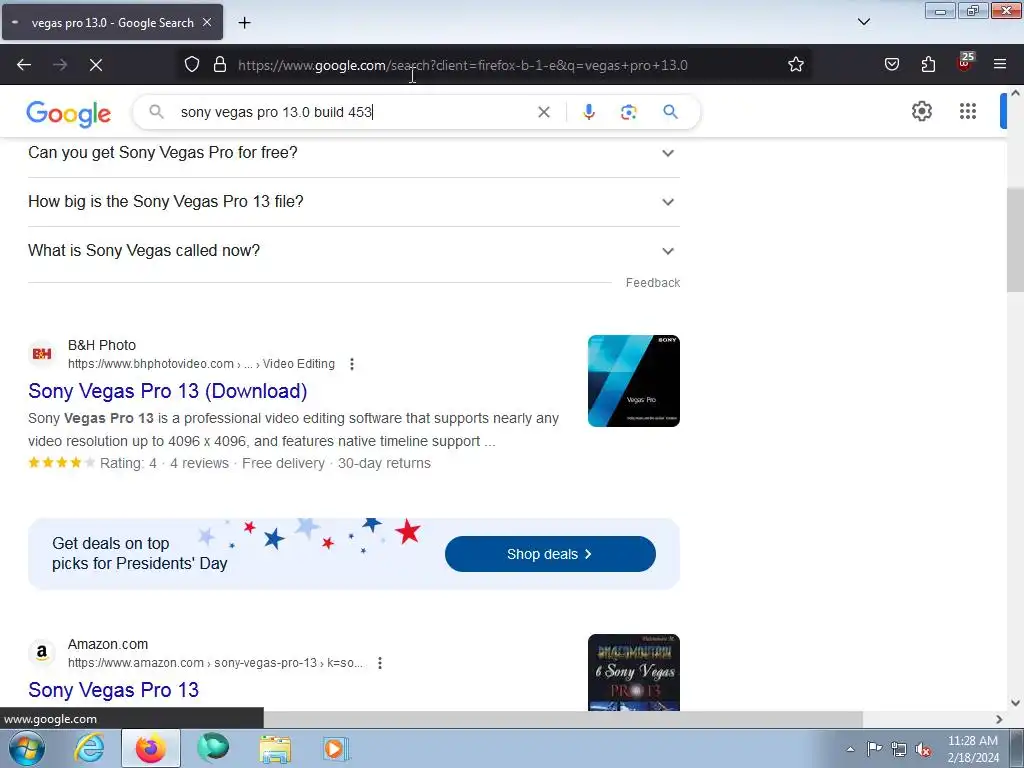
Task: Open the Windows Start menu
Action: pyautogui.click(x=27, y=748)
